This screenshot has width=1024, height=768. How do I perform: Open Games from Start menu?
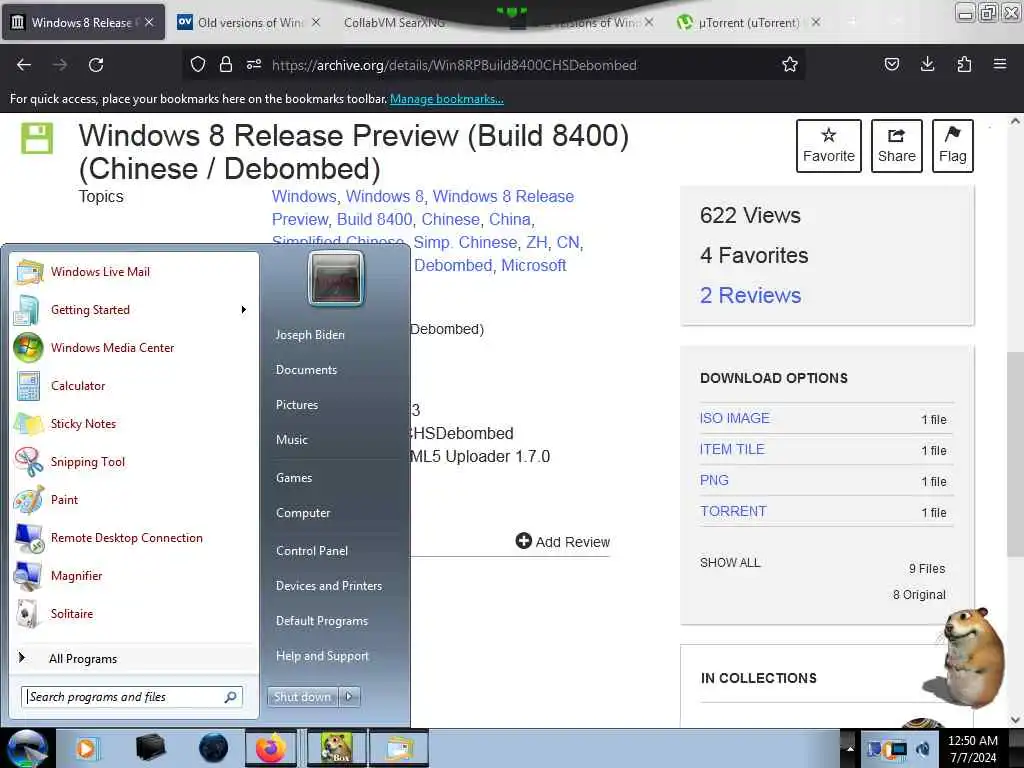[x=294, y=477]
